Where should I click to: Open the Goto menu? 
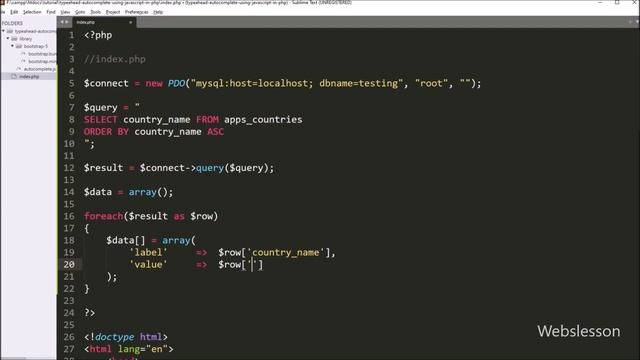point(80,12)
